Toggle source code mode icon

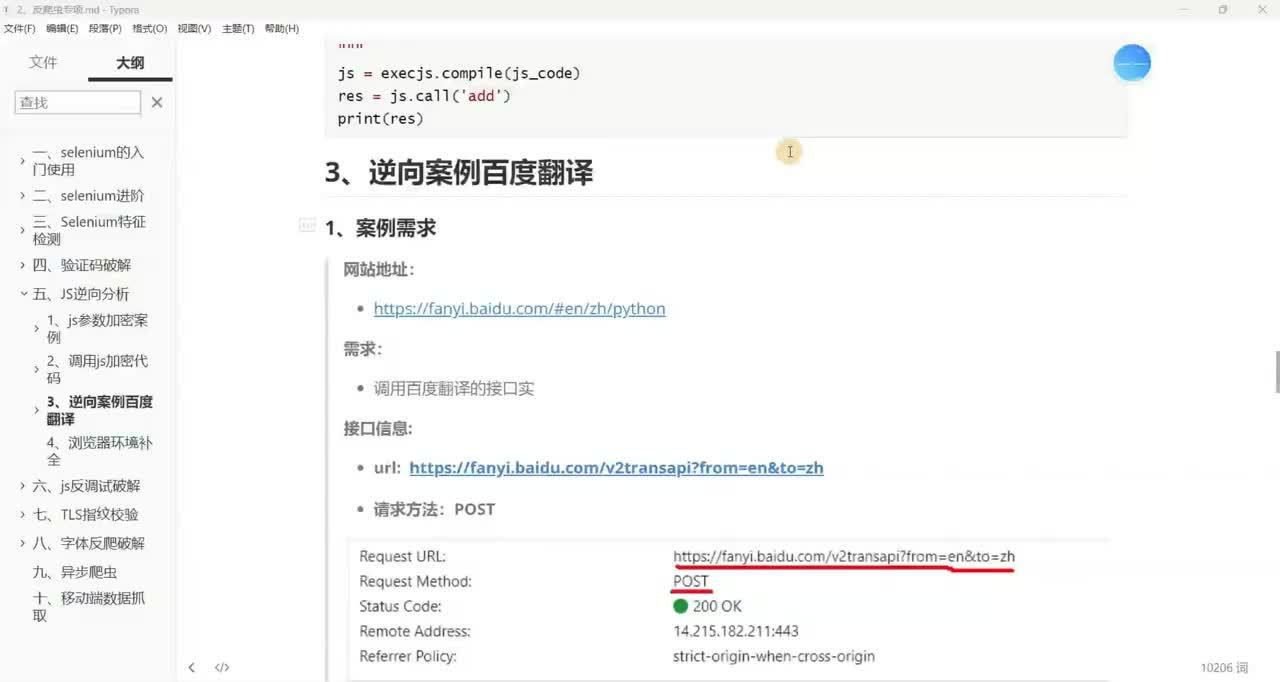coord(222,667)
